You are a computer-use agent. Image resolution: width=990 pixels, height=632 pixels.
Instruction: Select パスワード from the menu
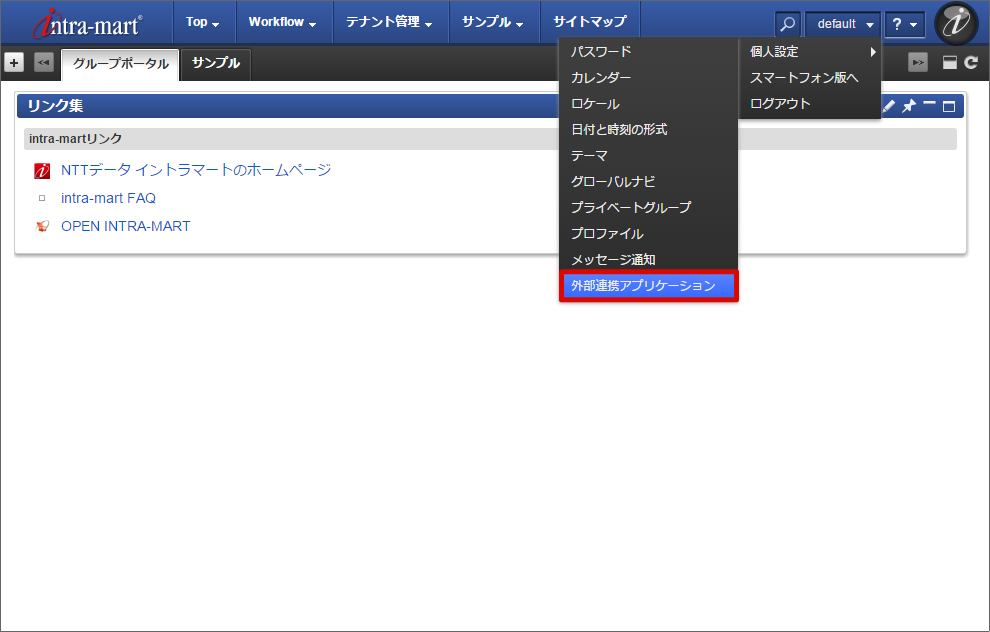[x=648, y=52]
